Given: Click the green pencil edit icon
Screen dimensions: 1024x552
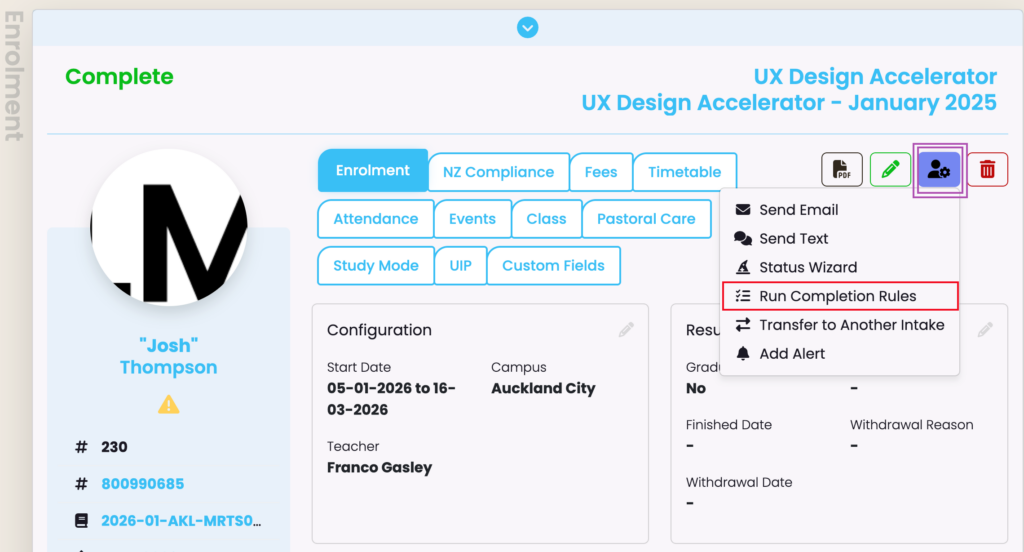Looking at the screenshot, I should tap(890, 170).
